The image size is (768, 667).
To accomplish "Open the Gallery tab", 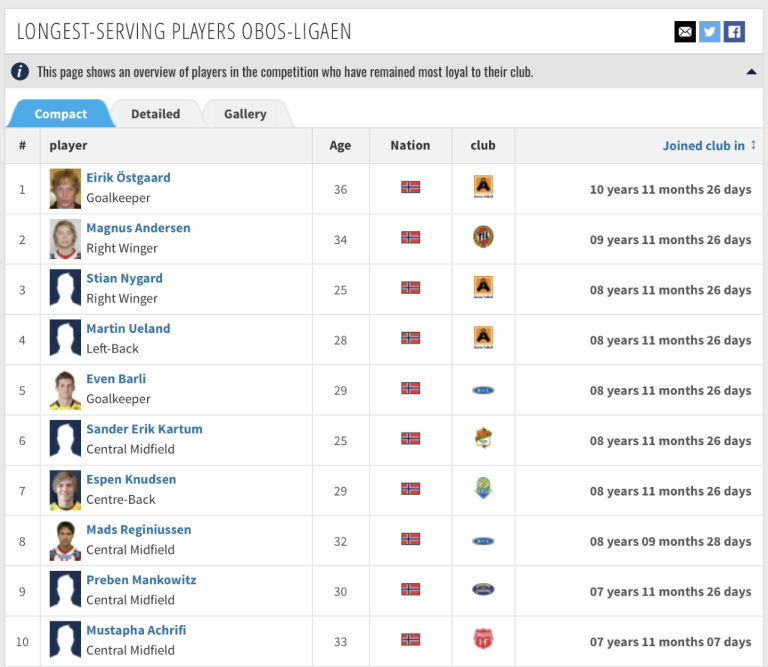I will [x=245, y=114].
